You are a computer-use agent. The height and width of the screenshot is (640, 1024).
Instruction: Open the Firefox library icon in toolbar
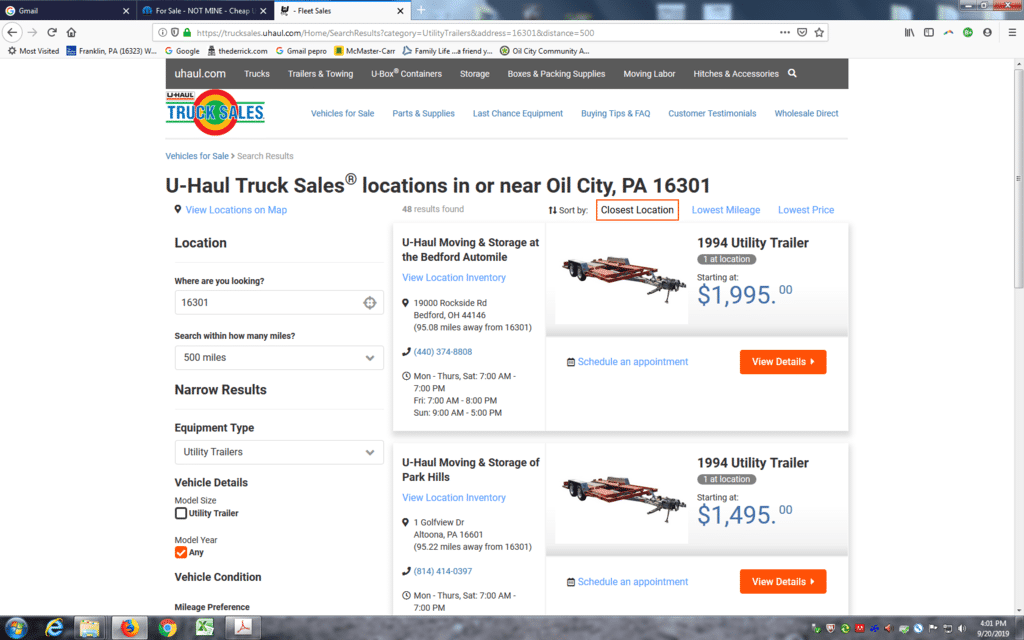click(x=909, y=32)
